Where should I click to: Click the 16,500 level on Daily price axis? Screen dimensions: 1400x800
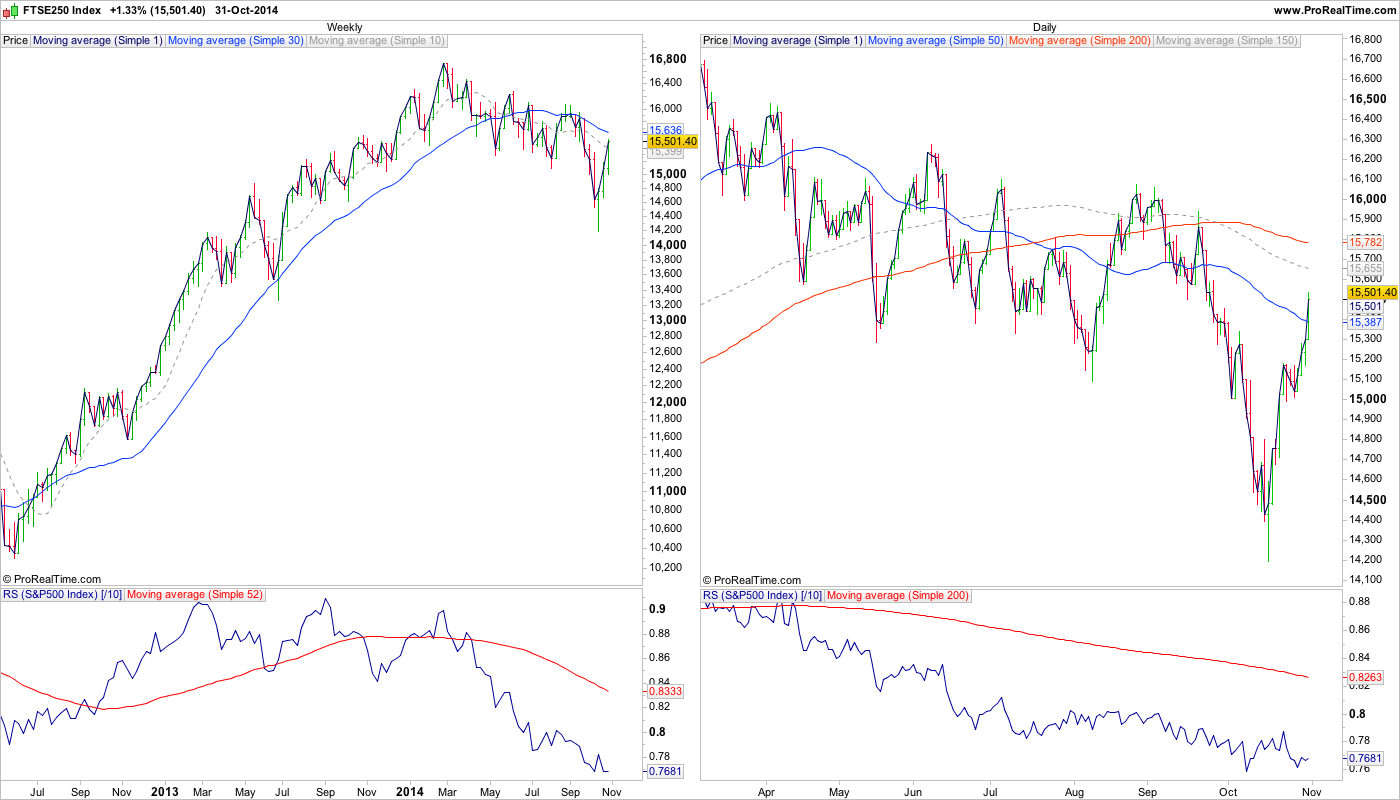click(1367, 99)
